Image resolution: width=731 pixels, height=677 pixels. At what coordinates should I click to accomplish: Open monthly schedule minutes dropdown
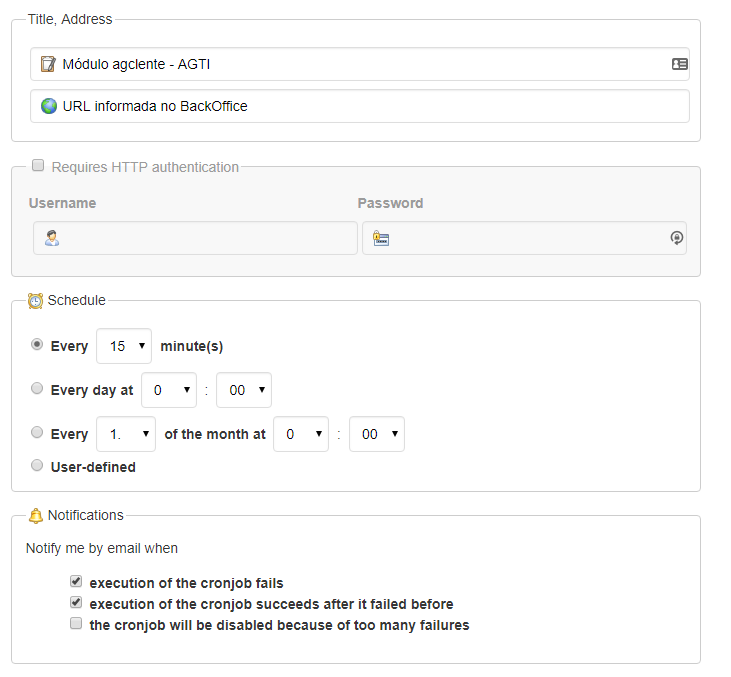pos(377,434)
